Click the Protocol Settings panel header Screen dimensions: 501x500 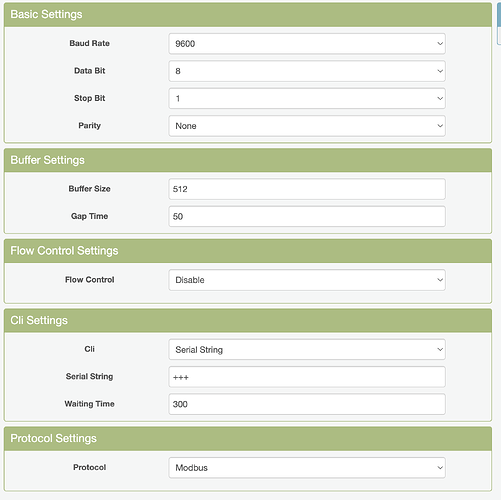248,439
